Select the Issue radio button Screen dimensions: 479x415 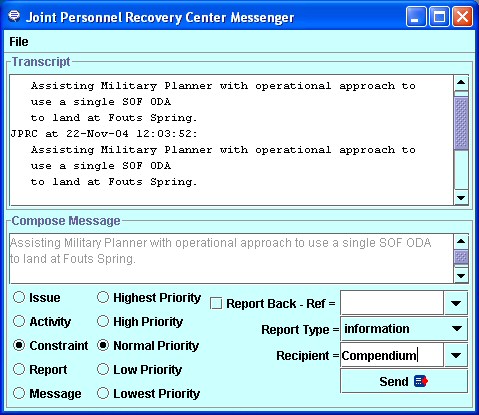coord(19,297)
